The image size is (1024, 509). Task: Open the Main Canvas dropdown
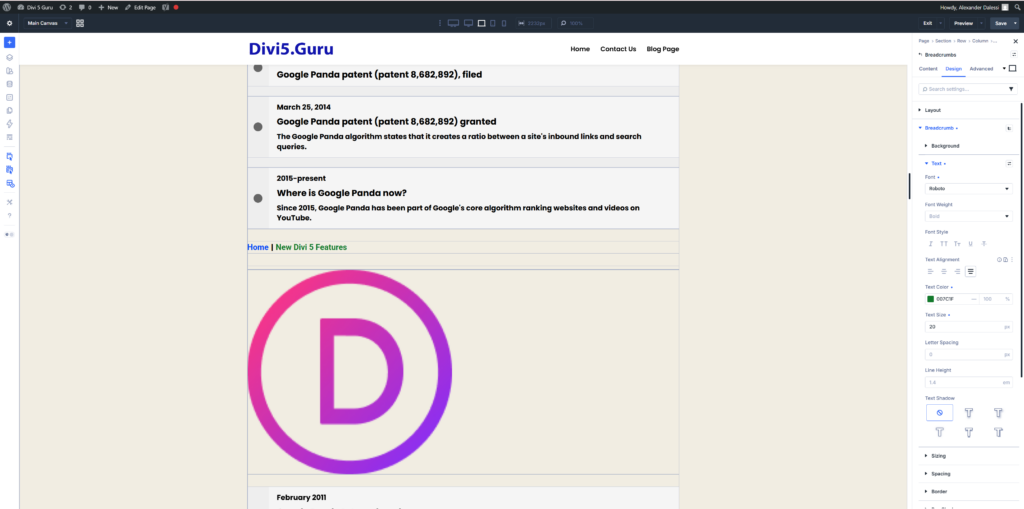[x=47, y=23]
